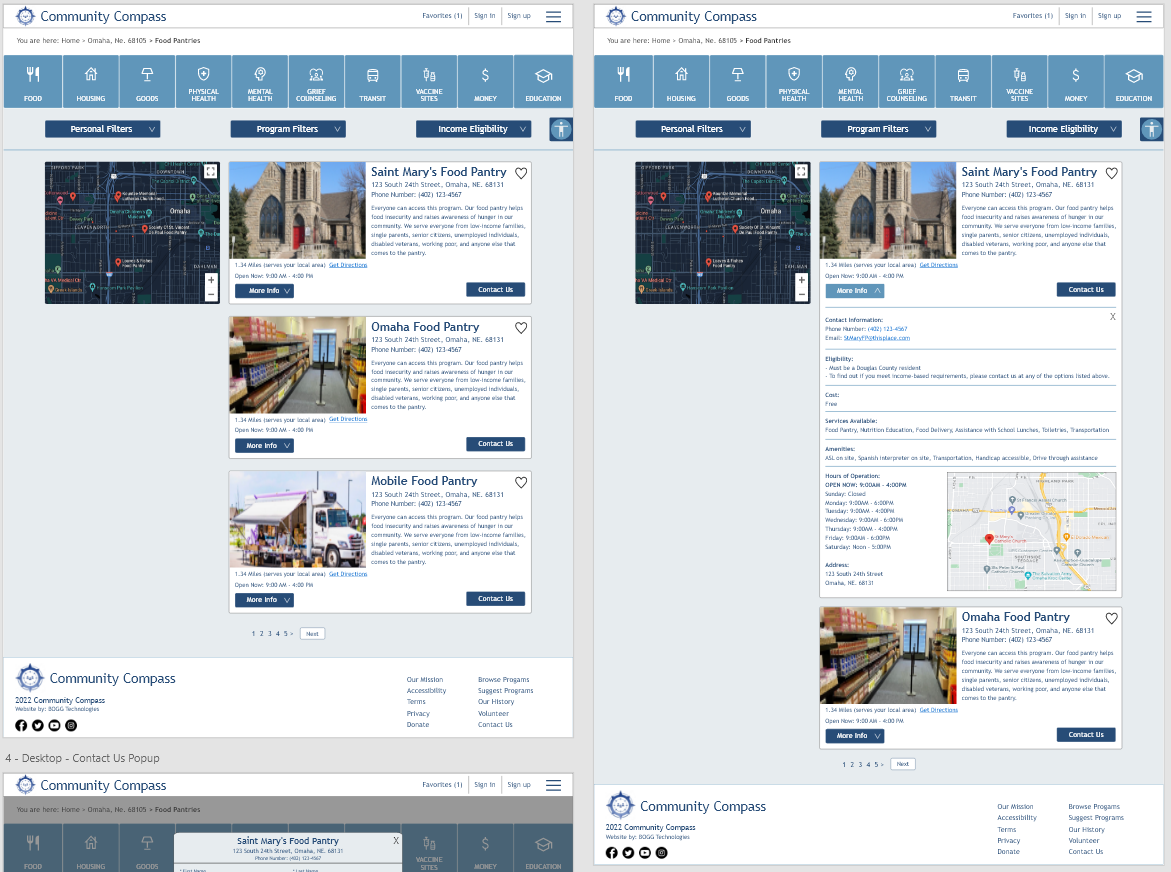This screenshot has height=872, width=1171.
Task: Select Physical Health tile in right mockup
Action: tap(794, 81)
